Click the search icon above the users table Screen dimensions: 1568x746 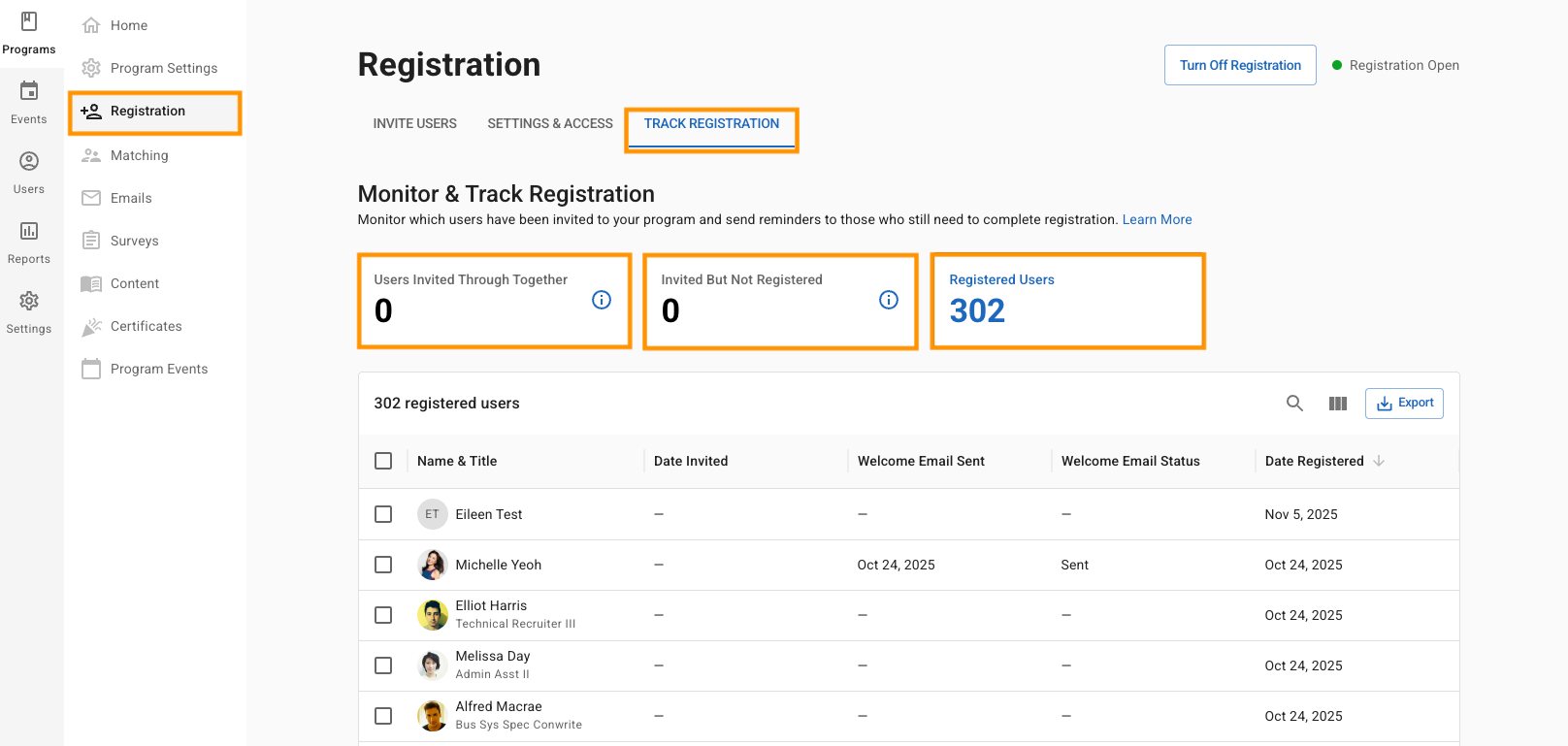coord(1294,404)
